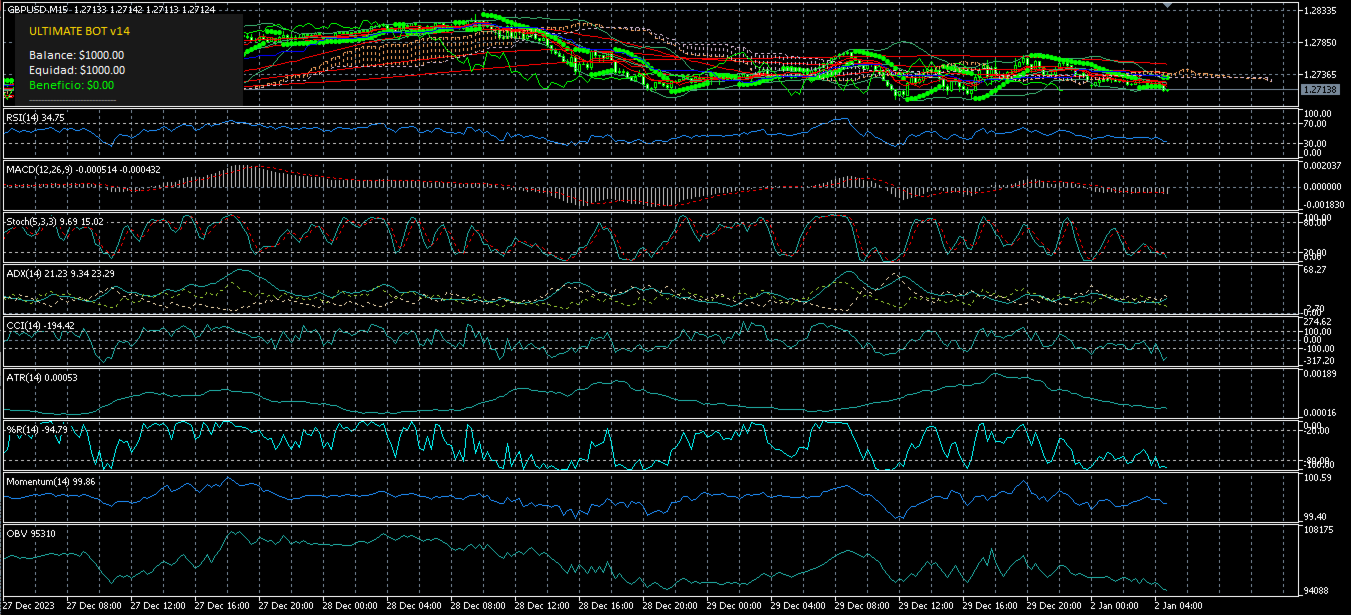The width and height of the screenshot is (1351, 615).
Task: Click the chart shift triangle marker at top
Action: [x=1166, y=5]
